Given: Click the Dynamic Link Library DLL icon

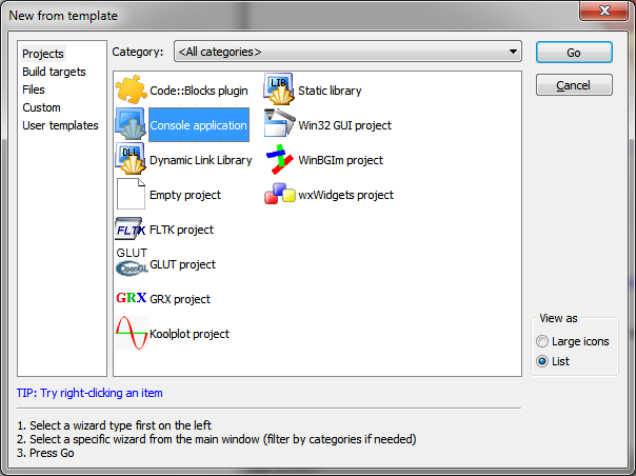Looking at the screenshot, I should pos(131,159).
